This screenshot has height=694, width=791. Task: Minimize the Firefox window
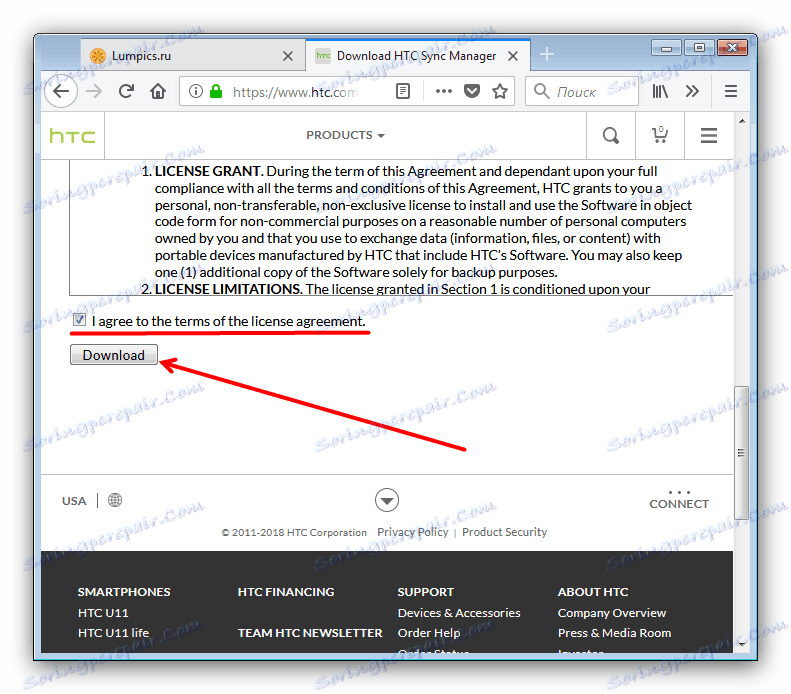pyautogui.click(x=666, y=48)
